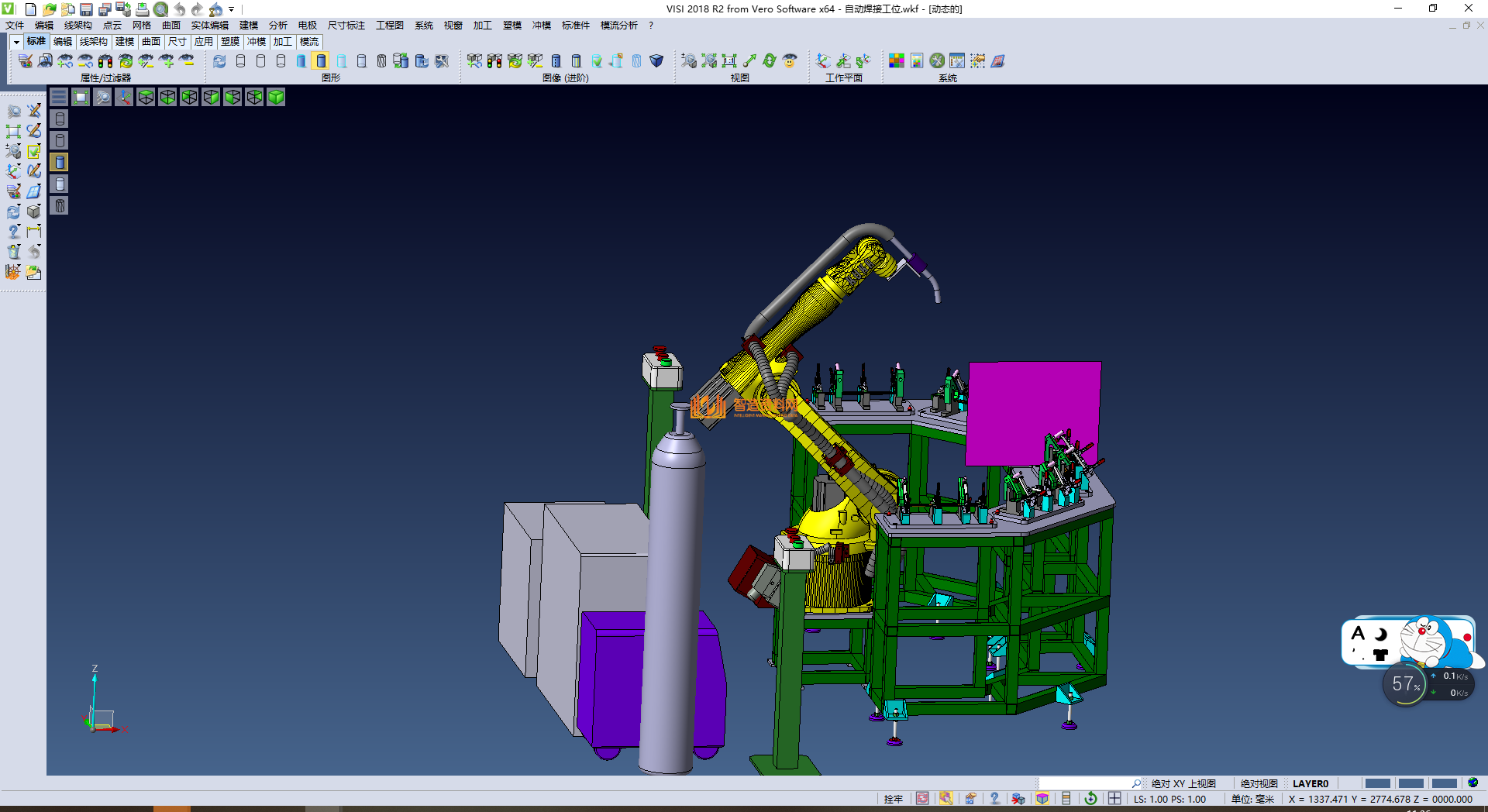Toggle the highlighted cube icon in status bar
This screenshot has width=1488, height=812.
tap(1042, 799)
